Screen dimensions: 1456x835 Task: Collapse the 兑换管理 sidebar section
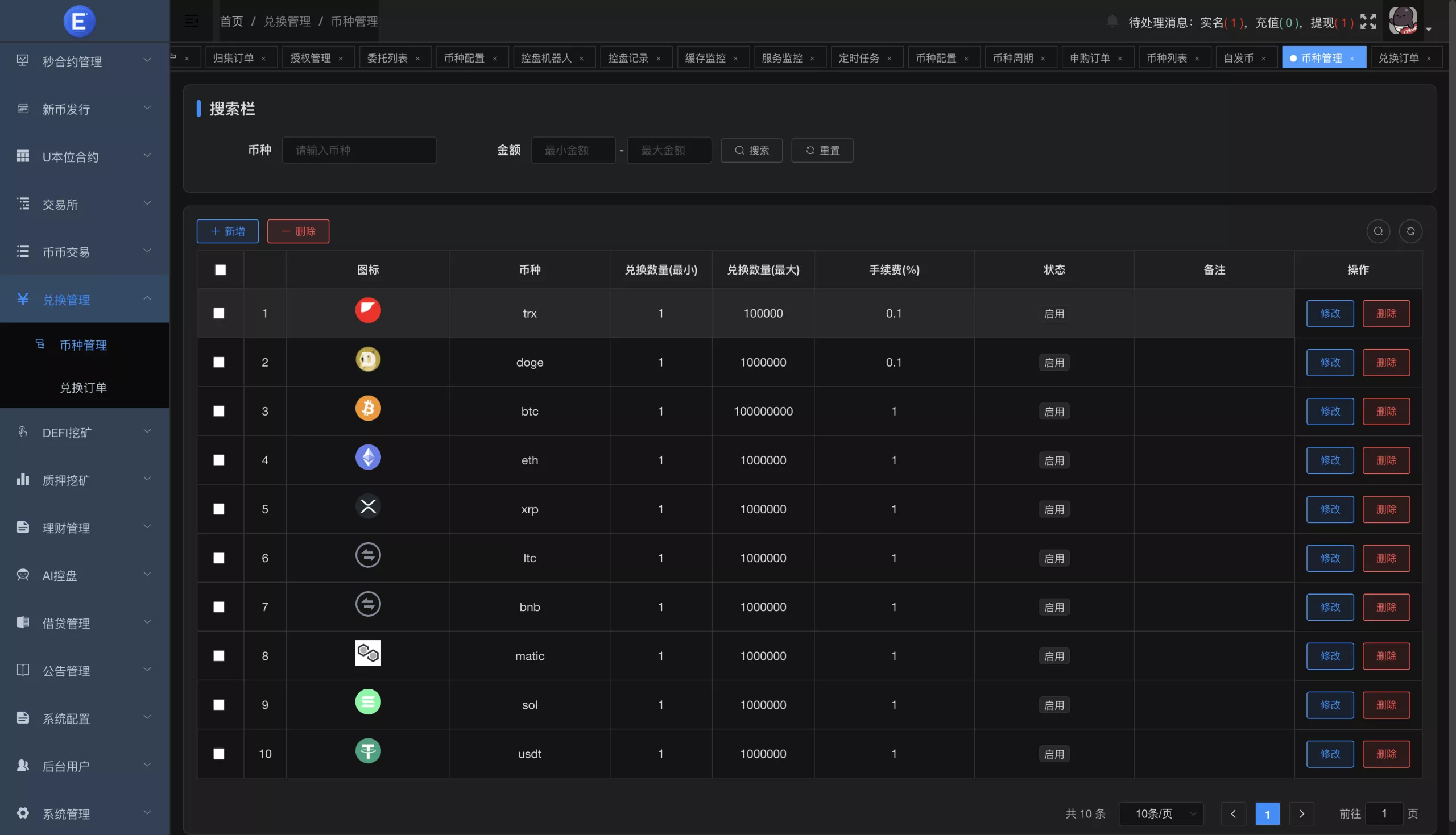pyautogui.click(x=84, y=299)
